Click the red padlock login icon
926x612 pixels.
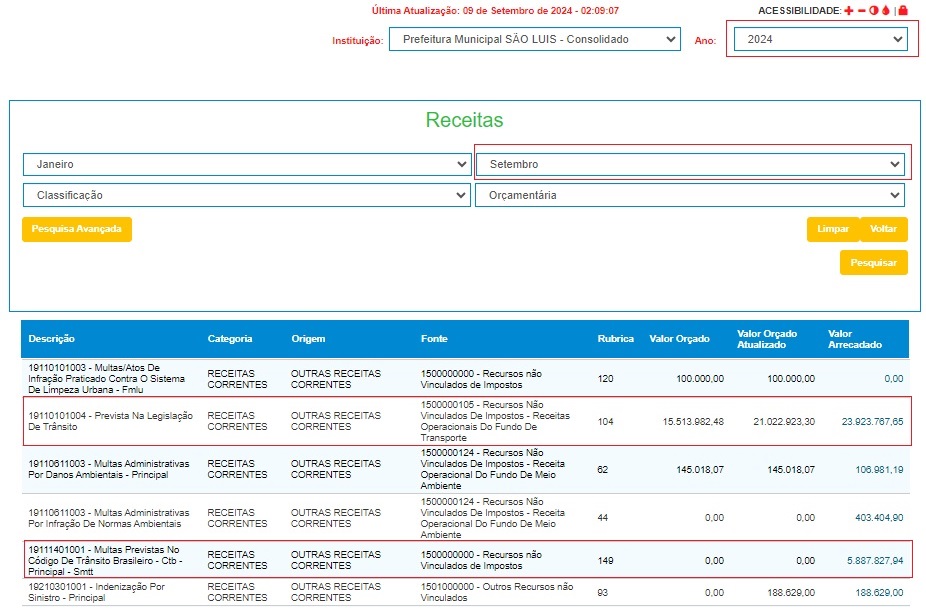[x=903, y=10]
